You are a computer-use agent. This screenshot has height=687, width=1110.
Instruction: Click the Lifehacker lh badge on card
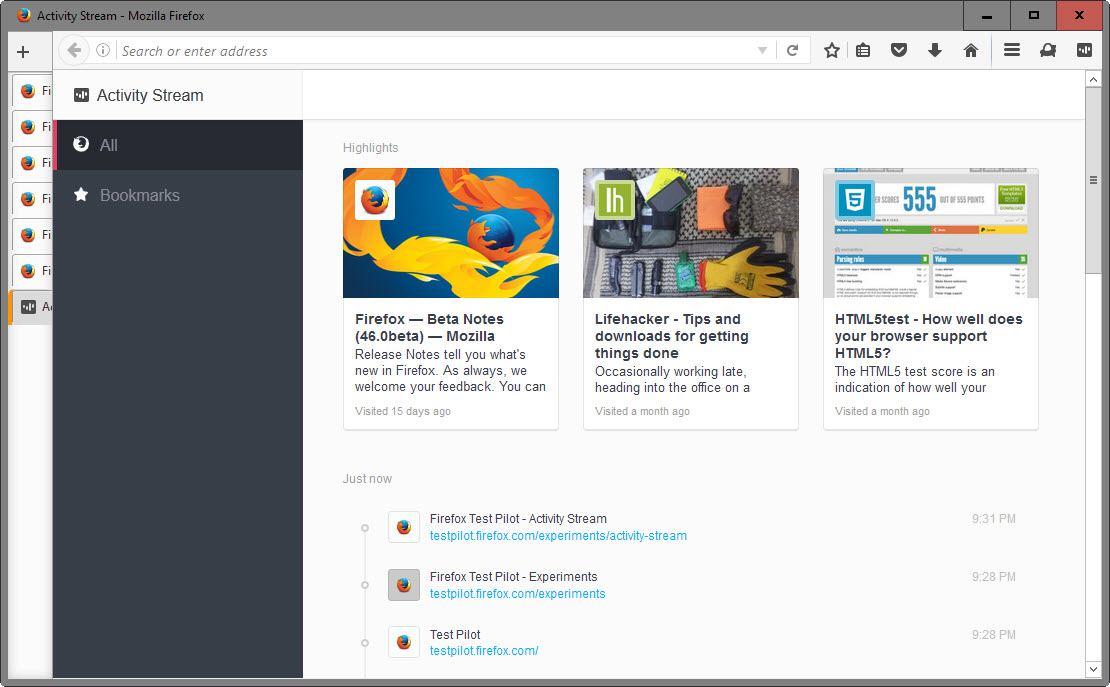[x=614, y=200]
